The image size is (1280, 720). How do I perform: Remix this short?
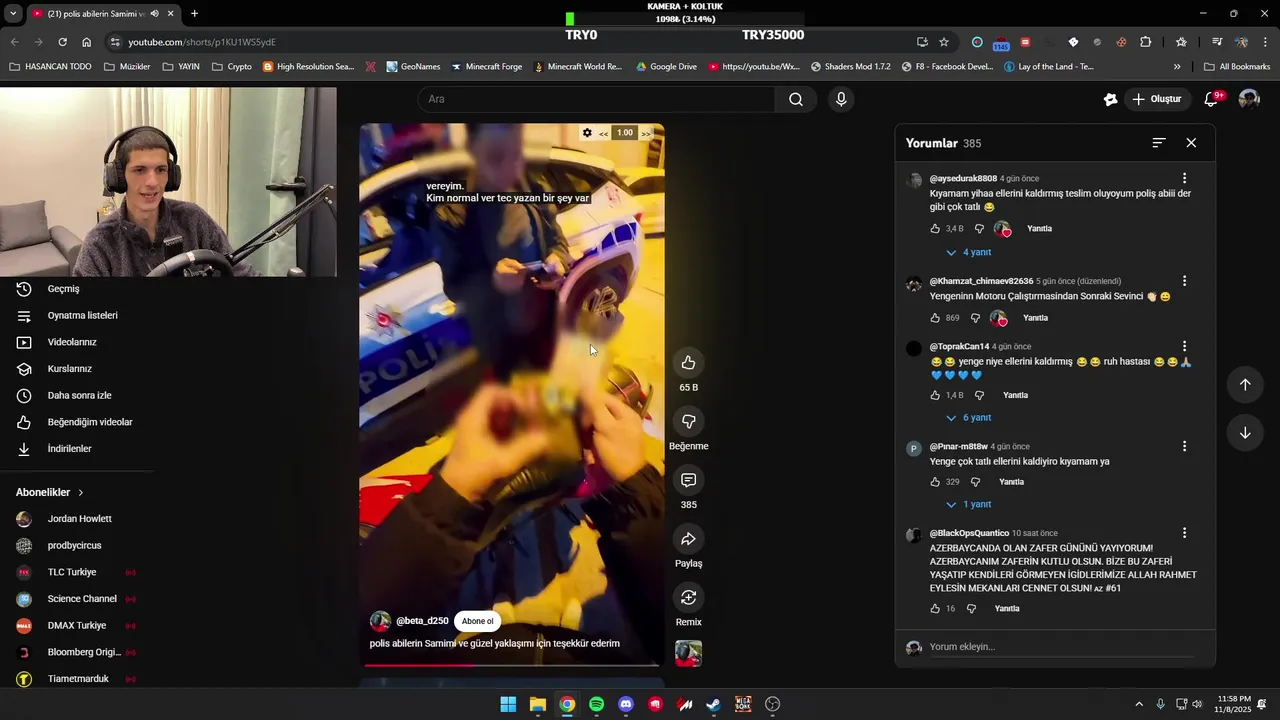coord(688,598)
